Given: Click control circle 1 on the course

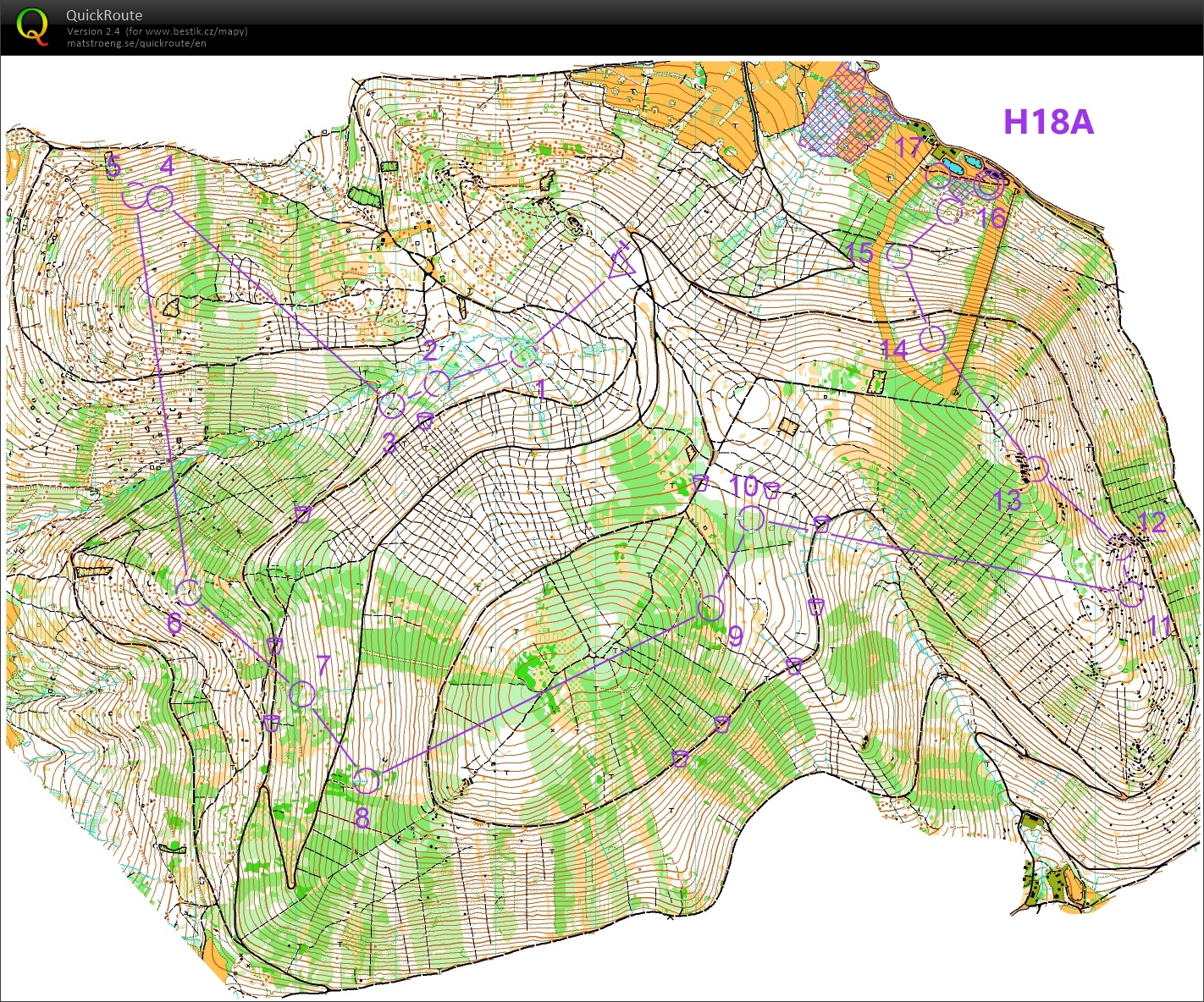Looking at the screenshot, I should point(523,354).
